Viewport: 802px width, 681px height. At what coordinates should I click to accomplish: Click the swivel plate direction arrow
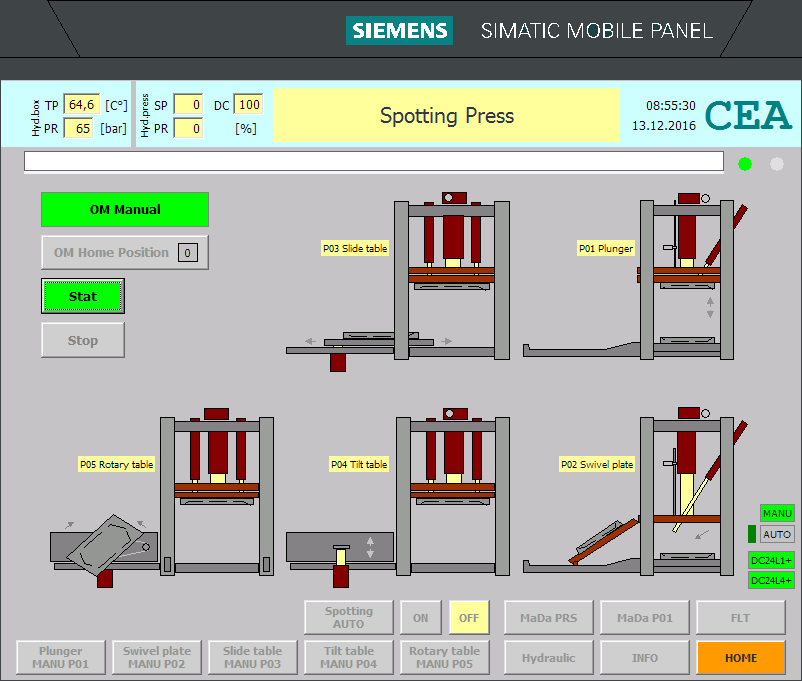click(702, 535)
